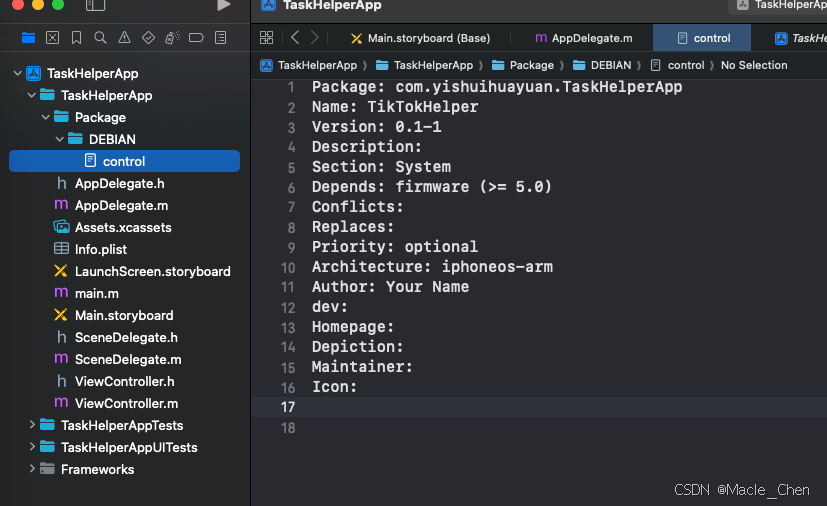Select the Package folder row
Image resolution: width=827 pixels, height=506 pixels.
click(124, 117)
